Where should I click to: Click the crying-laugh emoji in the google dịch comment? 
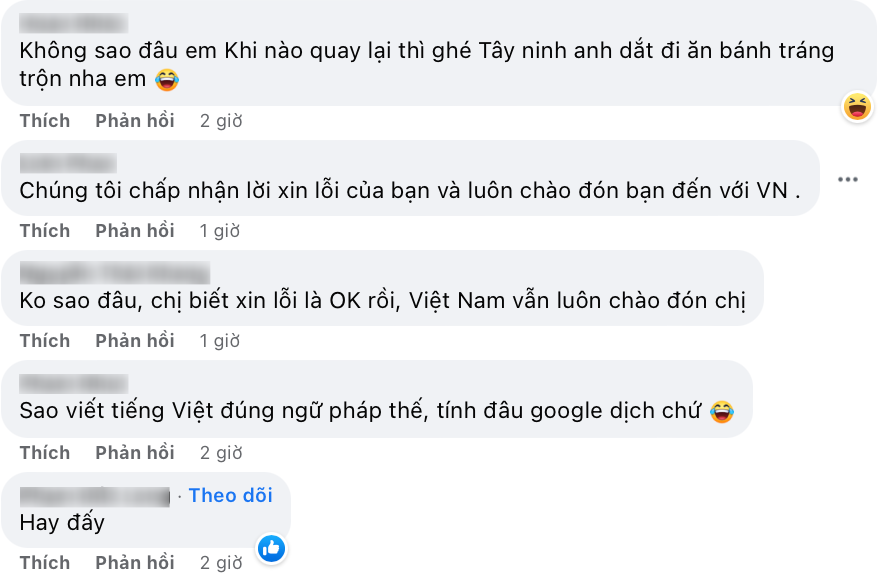721,411
